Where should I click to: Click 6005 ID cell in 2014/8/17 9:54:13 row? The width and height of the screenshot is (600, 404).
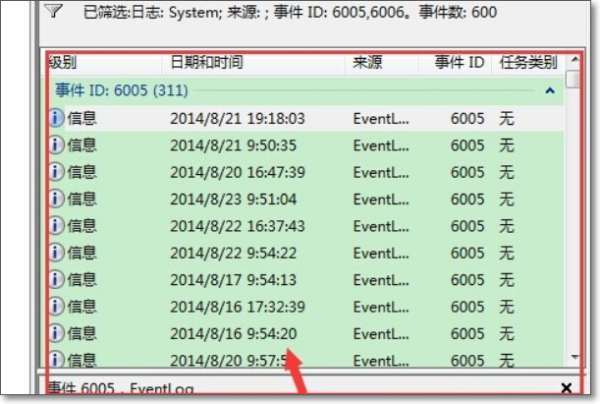pos(467,280)
